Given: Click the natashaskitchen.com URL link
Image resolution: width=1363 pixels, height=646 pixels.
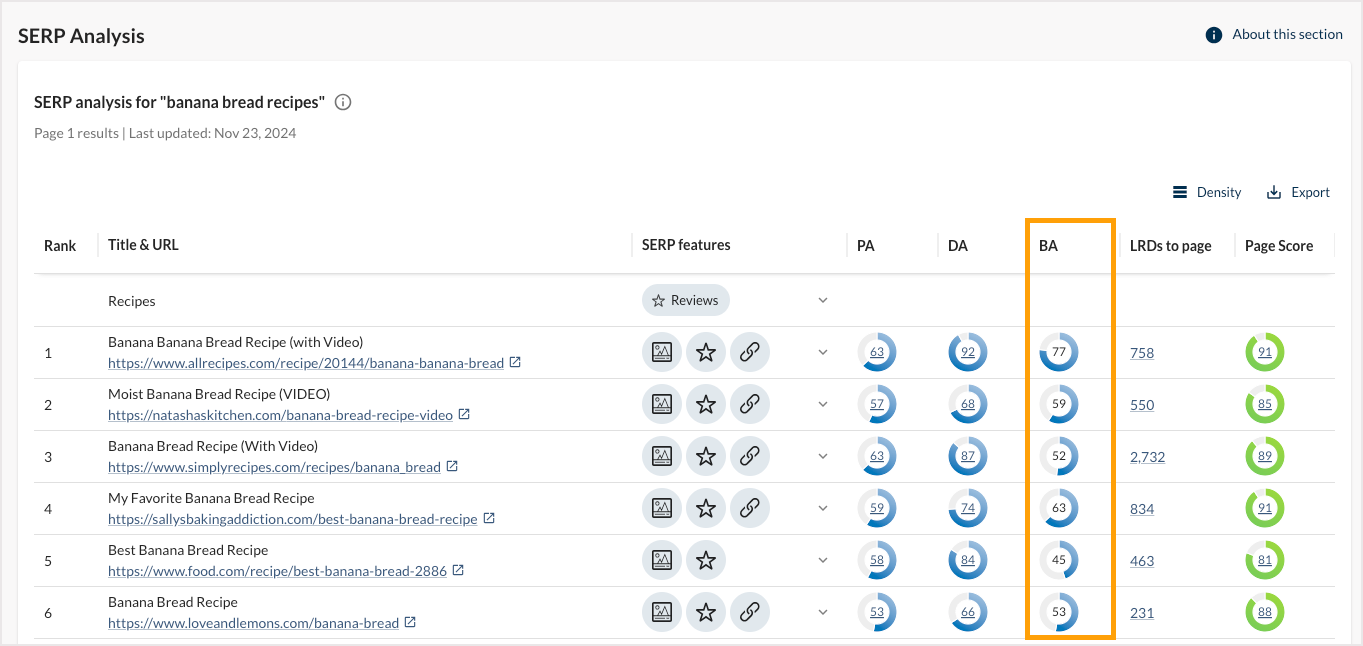Looking at the screenshot, I should tap(279, 415).
